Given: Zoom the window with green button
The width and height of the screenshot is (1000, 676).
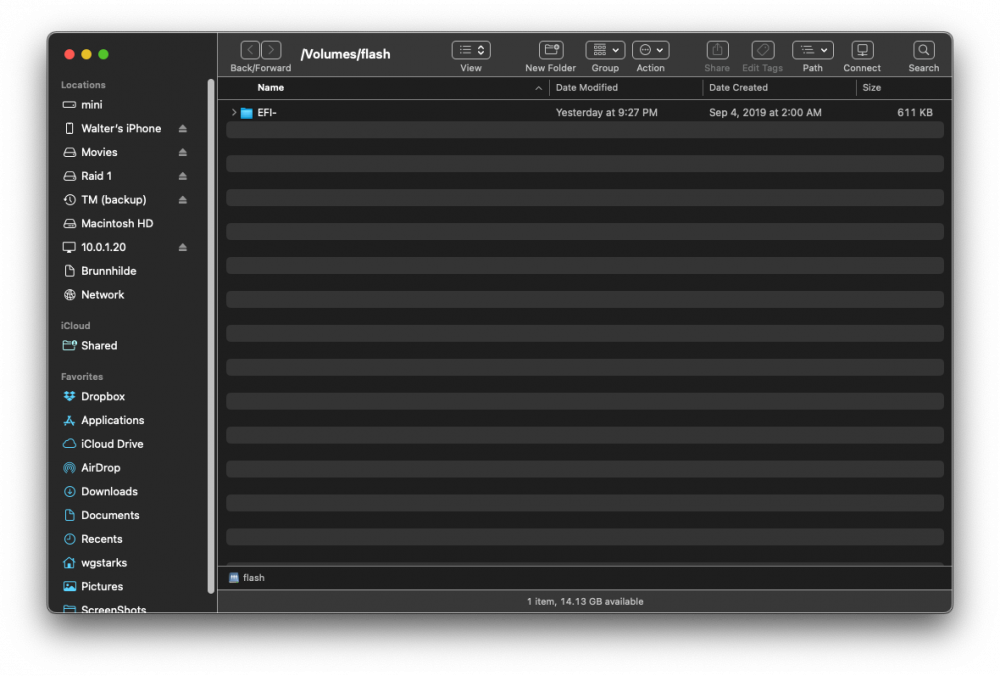Looking at the screenshot, I should pyautogui.click(x=103, y=54).
